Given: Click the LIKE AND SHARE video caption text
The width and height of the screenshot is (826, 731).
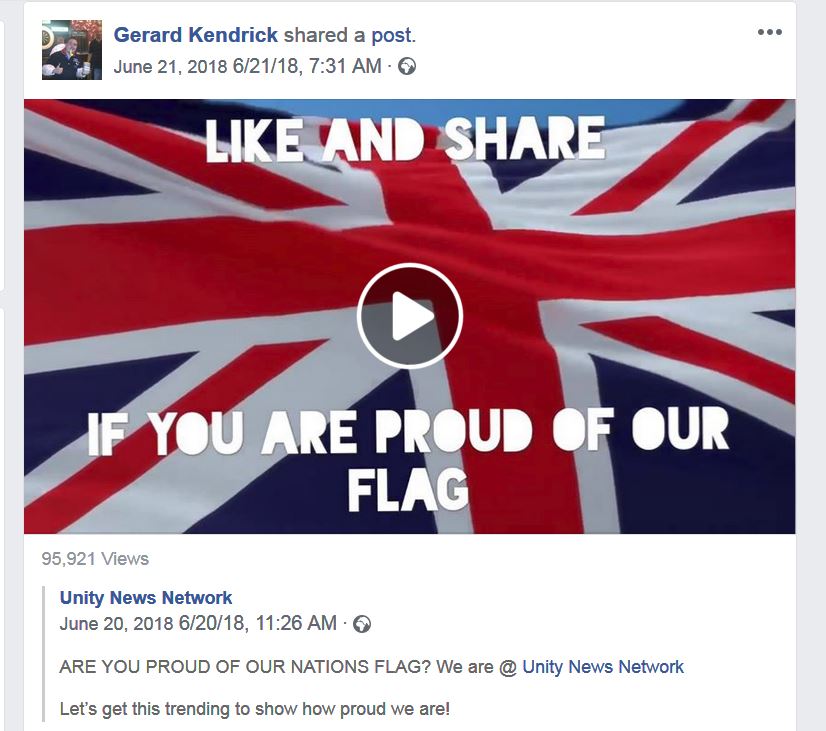Looking at the screenshot, I should tap(405, 140).
